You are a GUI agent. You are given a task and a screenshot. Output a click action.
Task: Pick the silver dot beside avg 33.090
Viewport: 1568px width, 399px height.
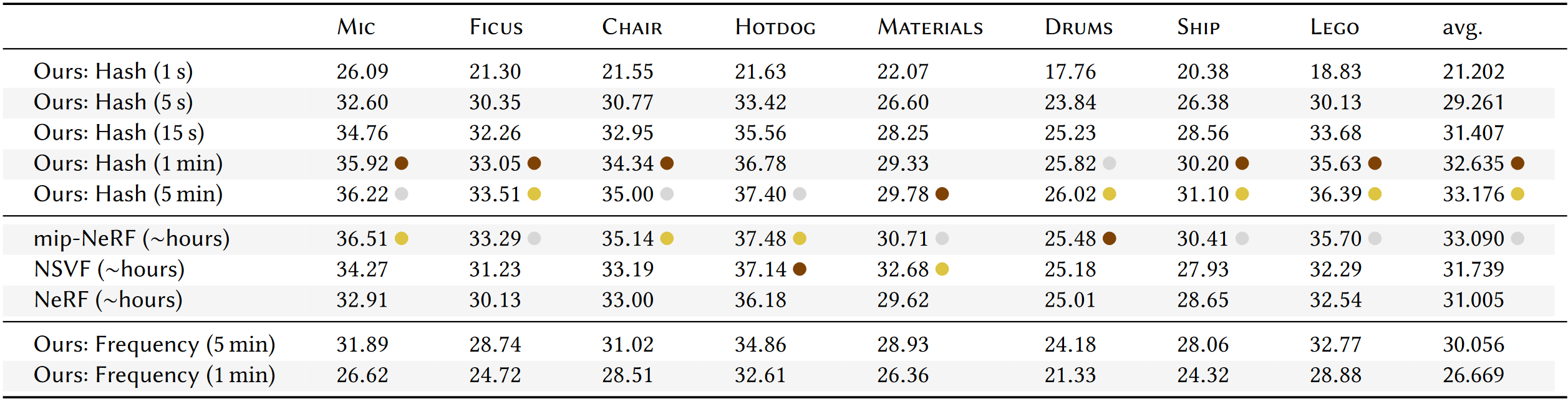tap(1517, 238)
